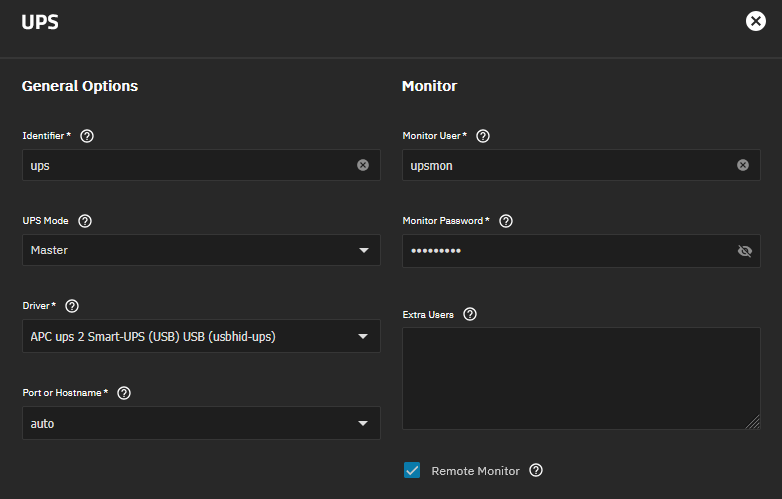Open help tooltip for Identifier field
The image size is (782, 499).
[87, 136]
